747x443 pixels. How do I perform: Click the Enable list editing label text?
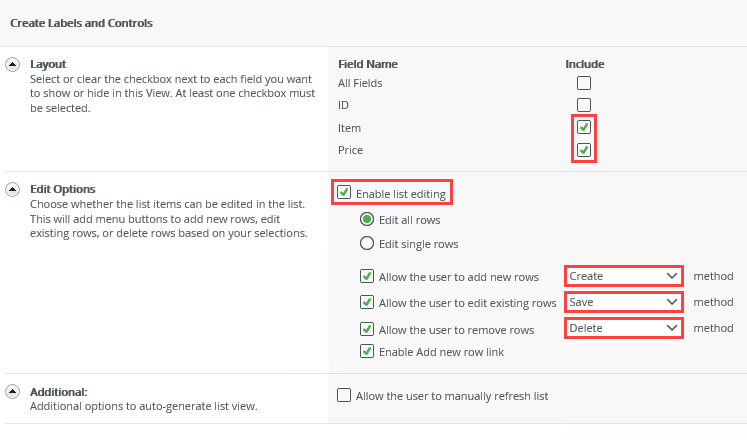tap(400, 193)
